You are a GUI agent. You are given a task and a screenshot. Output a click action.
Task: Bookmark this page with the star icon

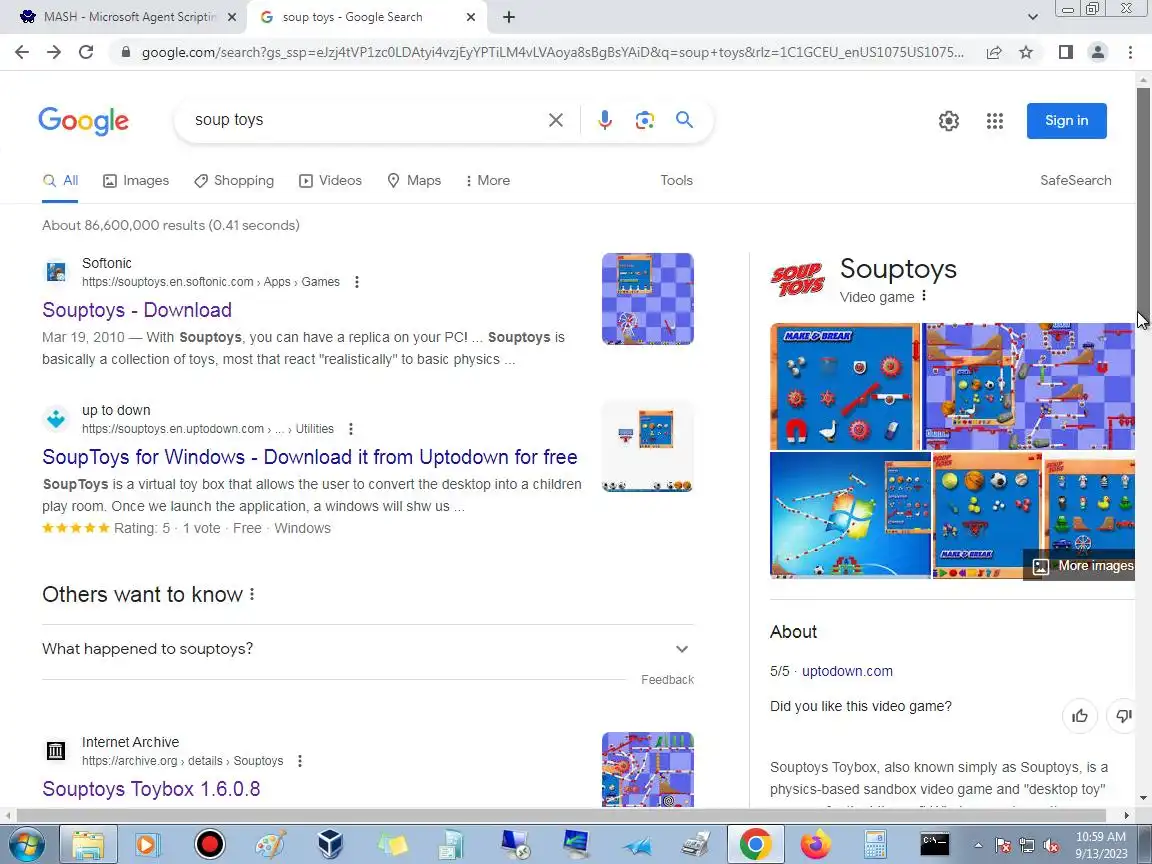click(1026, 52)
